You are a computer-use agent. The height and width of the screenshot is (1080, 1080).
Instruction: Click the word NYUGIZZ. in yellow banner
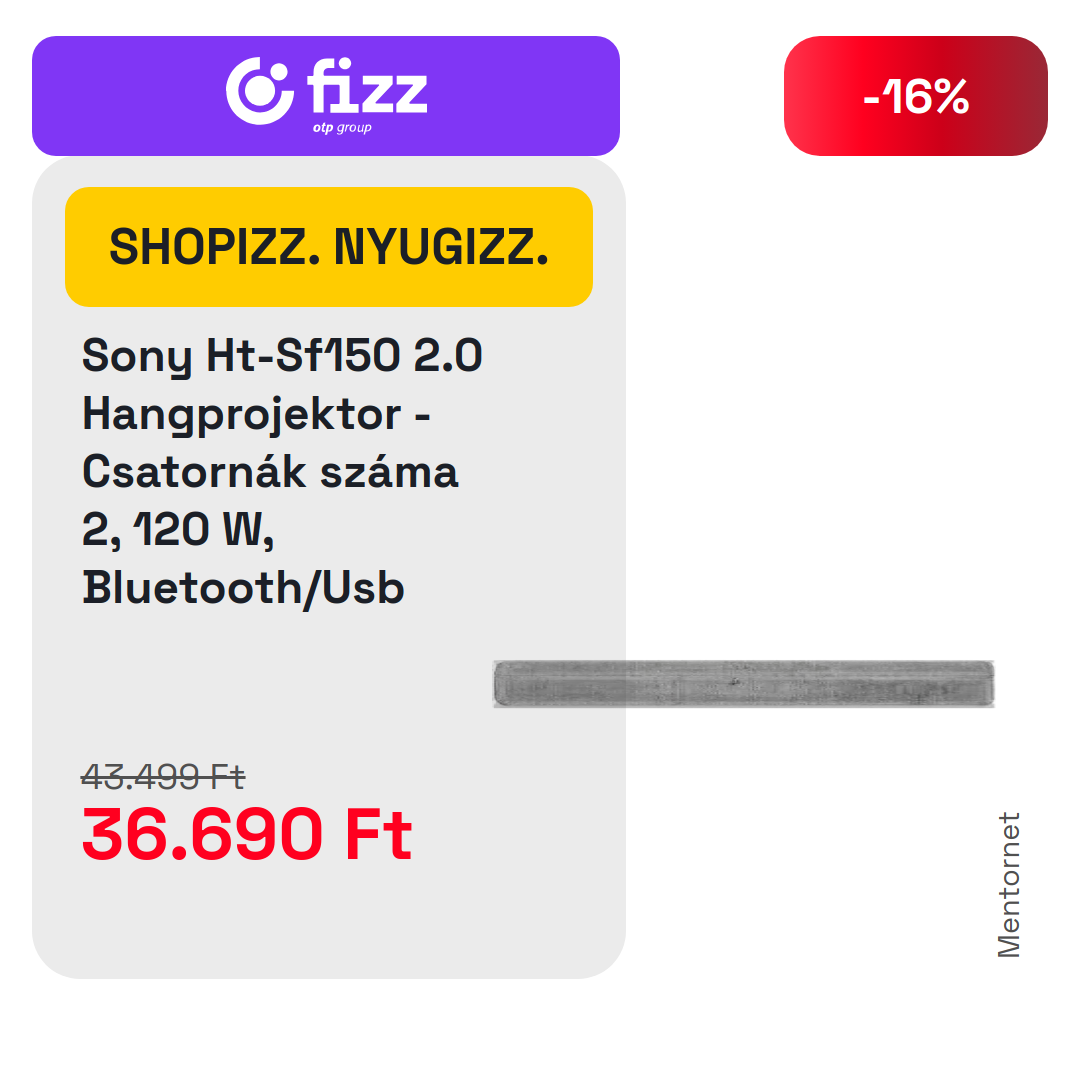[x=442, y=247]
